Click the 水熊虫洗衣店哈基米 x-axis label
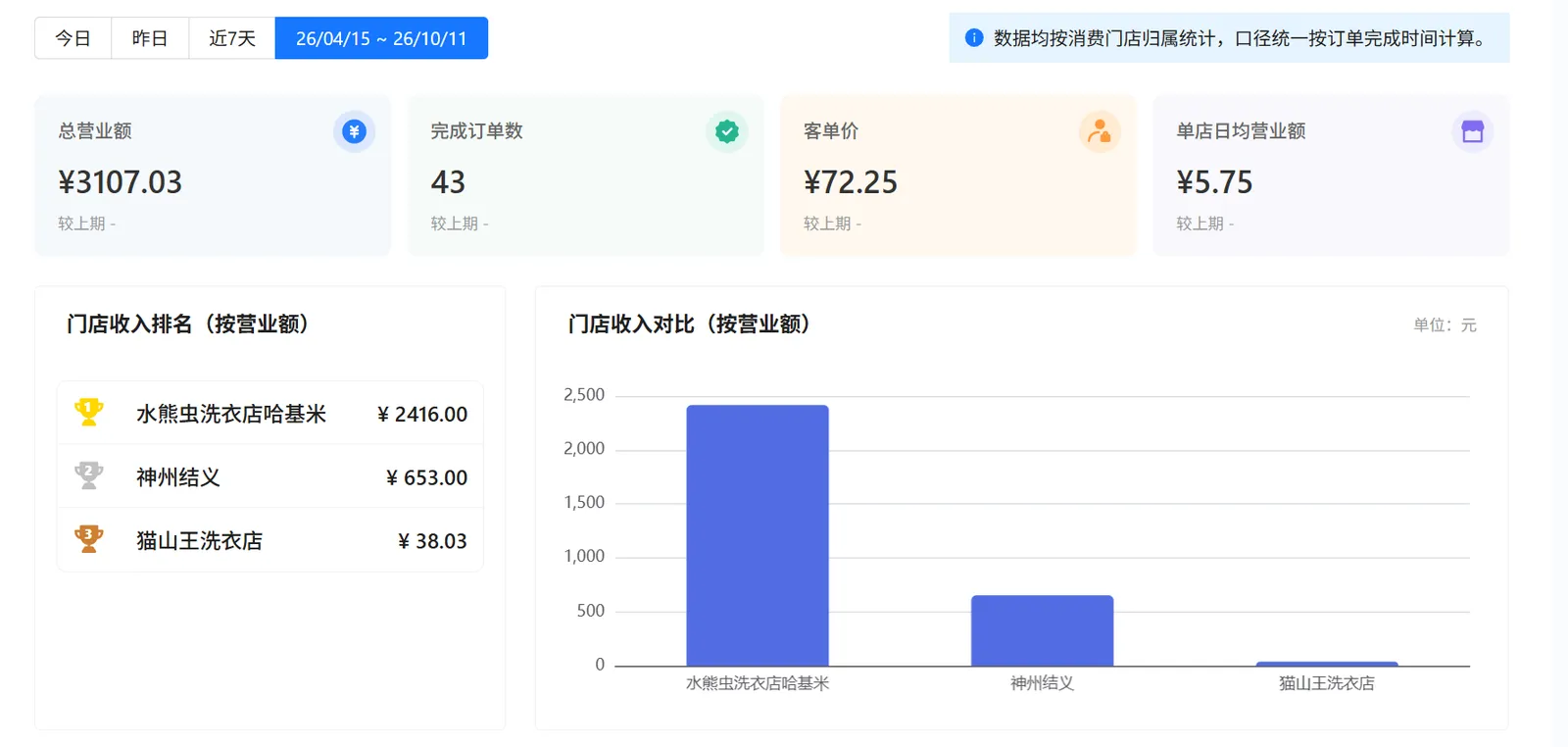1568x747 pixels. [758, 683]
